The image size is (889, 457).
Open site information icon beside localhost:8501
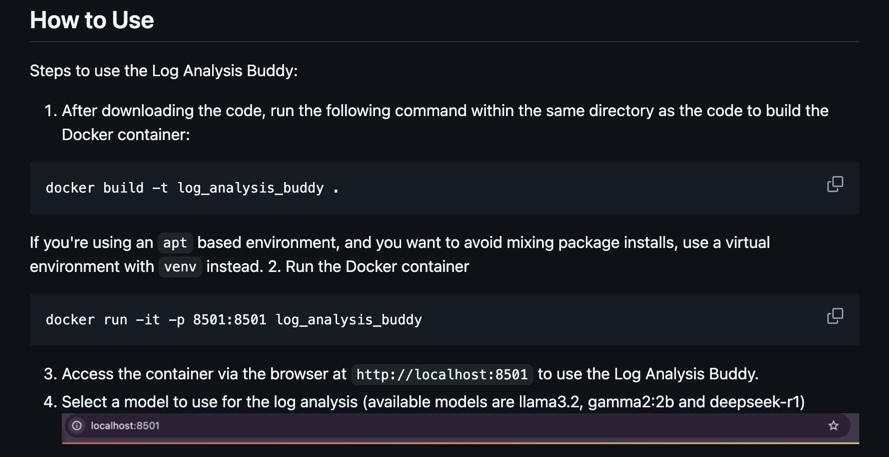tap(77, 425)
